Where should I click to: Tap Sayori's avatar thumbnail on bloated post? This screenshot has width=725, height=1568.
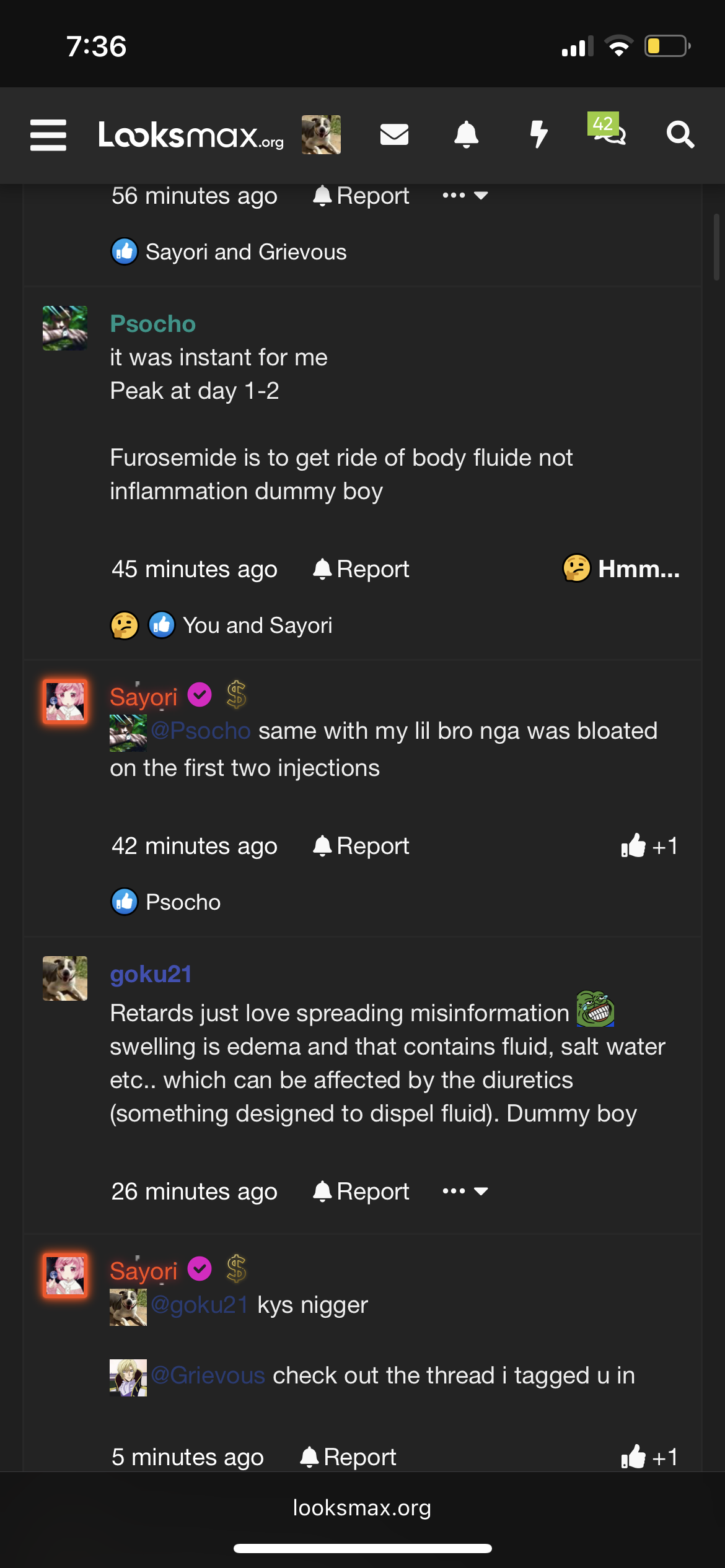click(65, 702)
